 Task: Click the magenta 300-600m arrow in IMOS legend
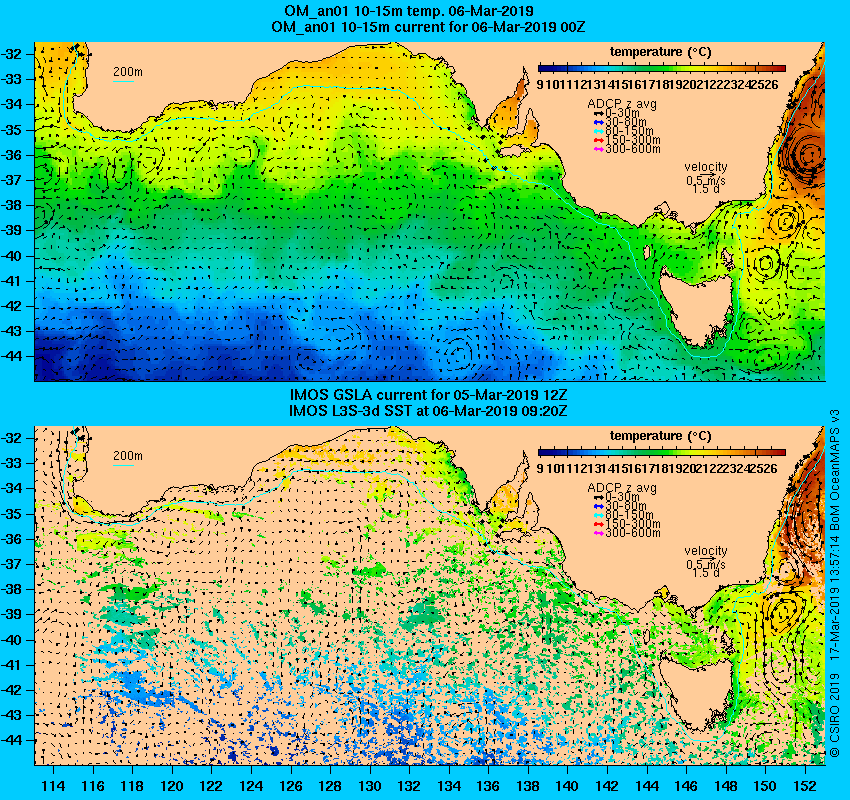point(598,533)
